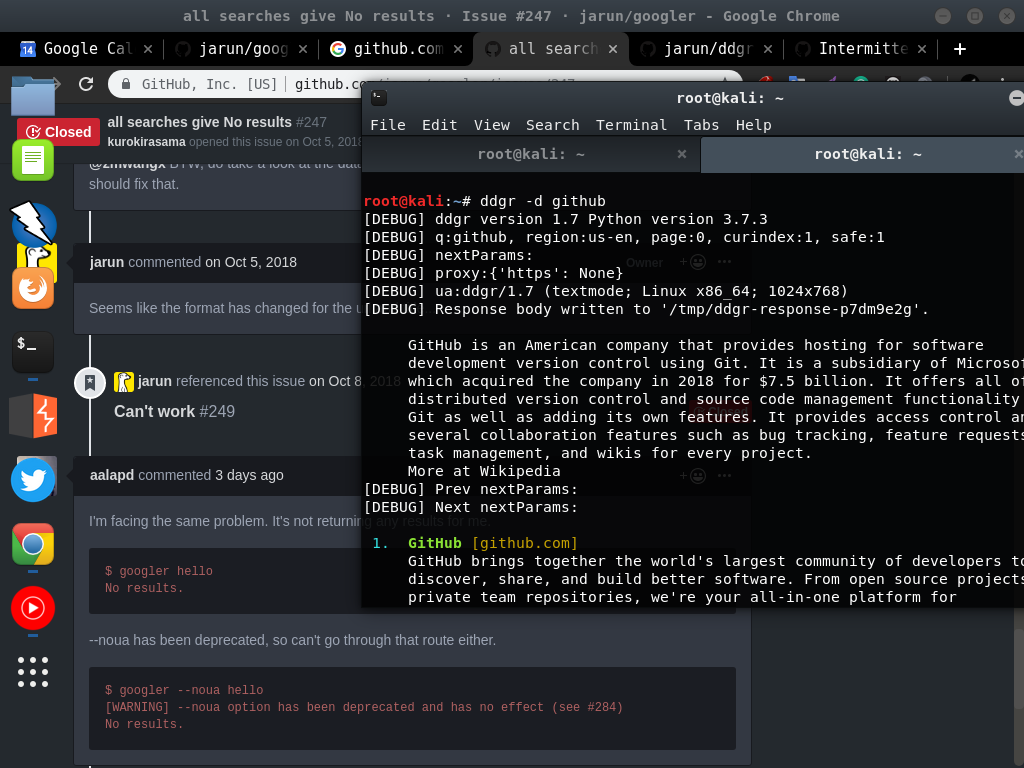Close the first root@kali terminal tab
1024x768 pixels.
point(682,154)
